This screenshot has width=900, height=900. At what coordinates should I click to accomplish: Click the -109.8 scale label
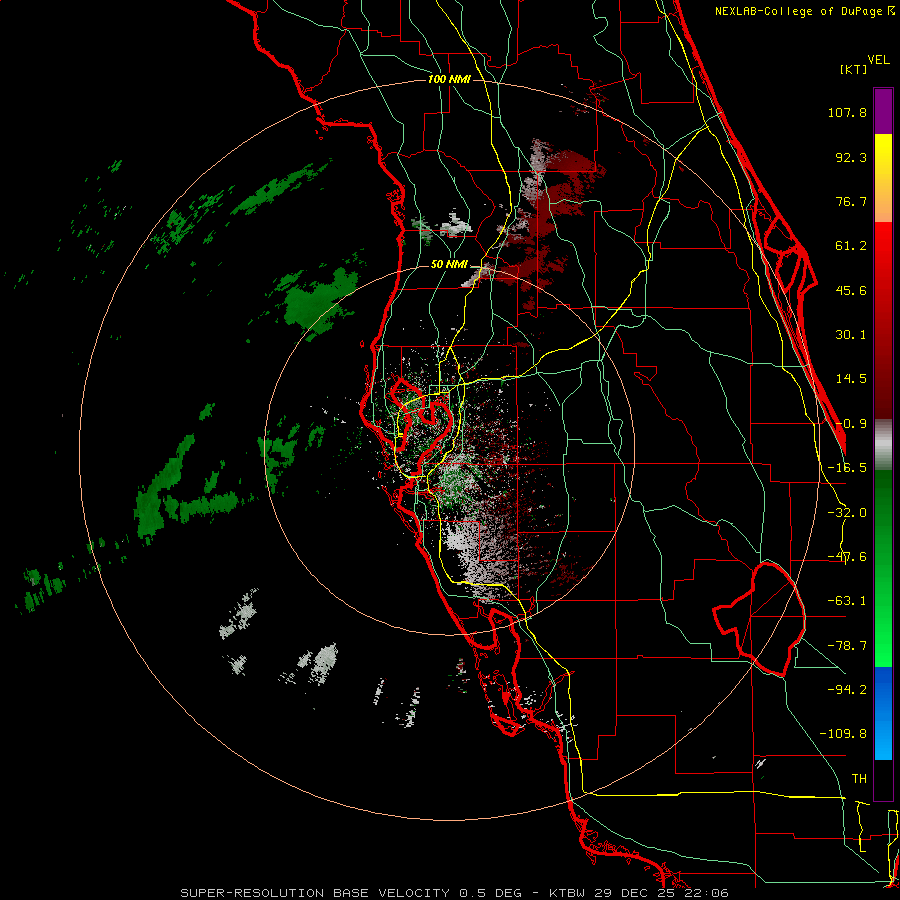point(843,734)
